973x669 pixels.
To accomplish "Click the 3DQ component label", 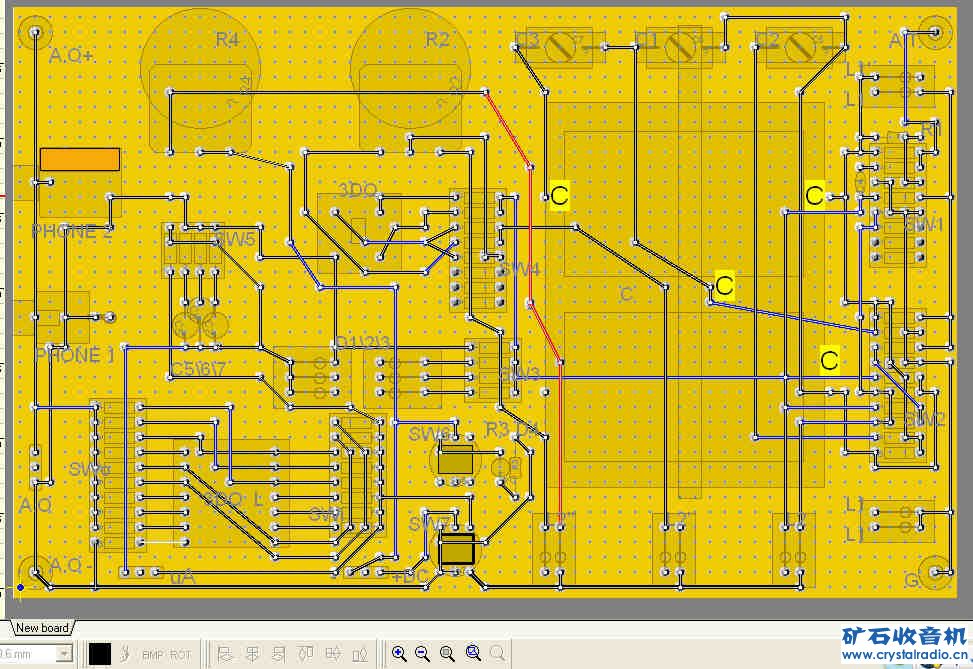I will [x=357, y=190].
